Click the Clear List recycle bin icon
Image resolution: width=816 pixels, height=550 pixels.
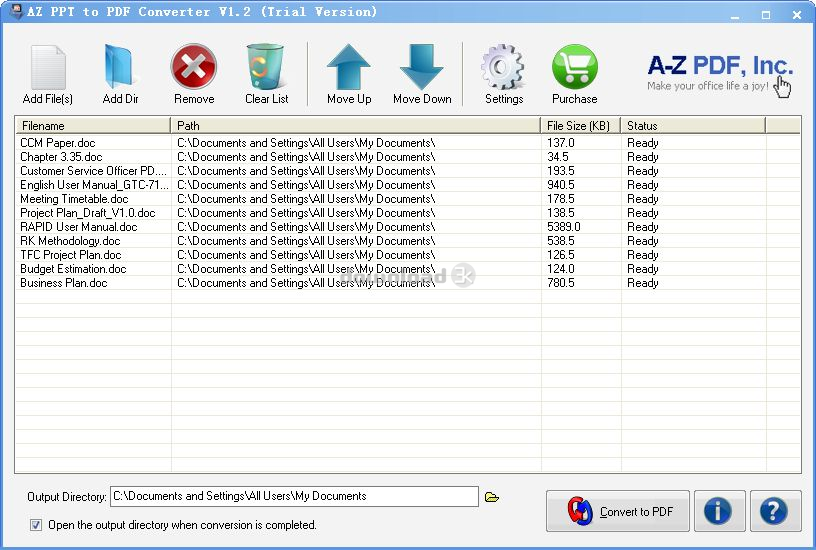tap(266, 67)
